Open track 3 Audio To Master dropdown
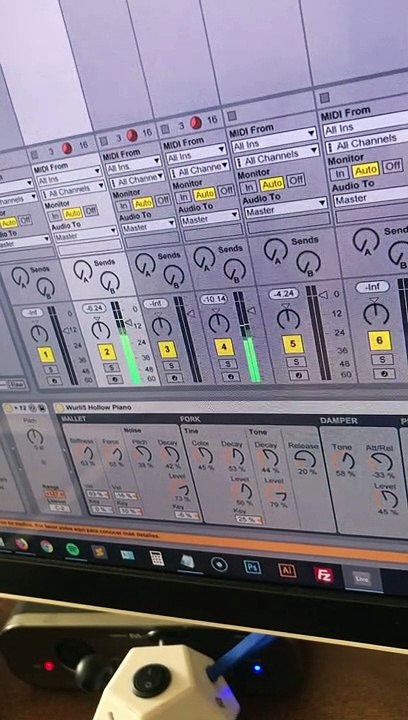The height and width of the screenshot is (720, 408). click(x=148, y=226)
